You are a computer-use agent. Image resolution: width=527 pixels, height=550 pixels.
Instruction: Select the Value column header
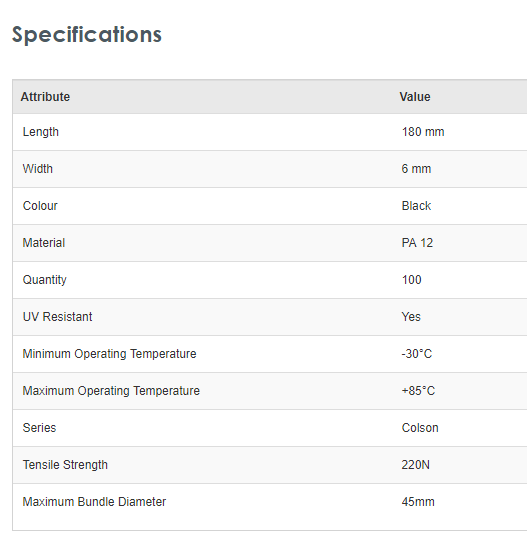(415, 97)
